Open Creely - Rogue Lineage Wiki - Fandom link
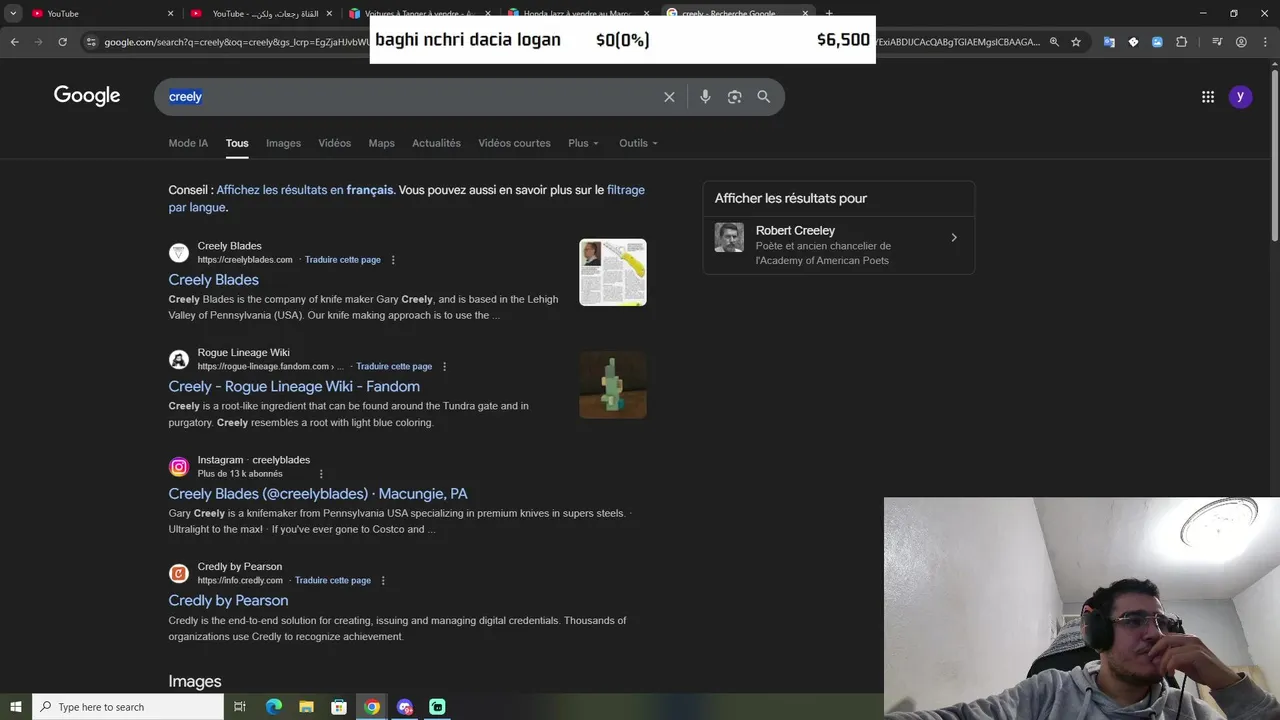 294,387
